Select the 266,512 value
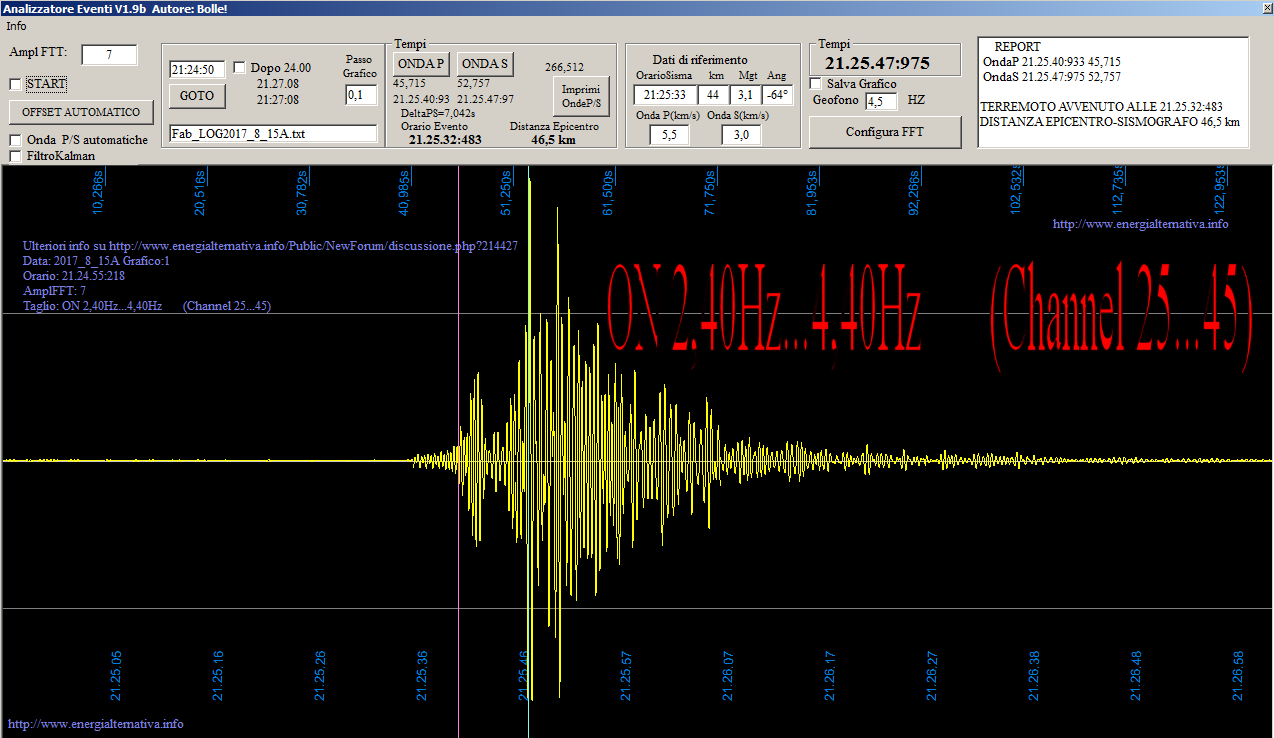 (x=564, y=67)
